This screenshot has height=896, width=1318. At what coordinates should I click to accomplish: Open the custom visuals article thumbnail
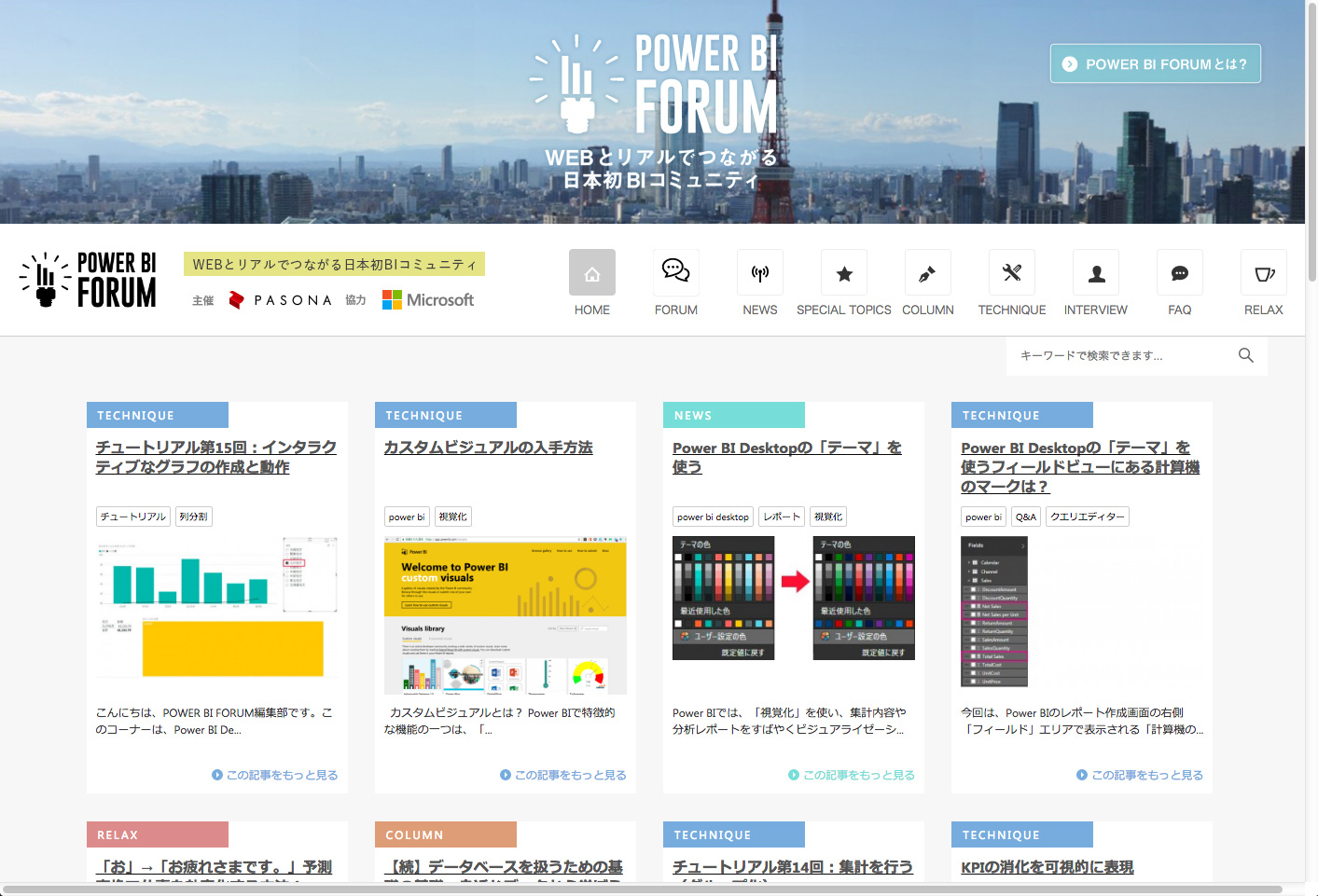click(505, 614)
